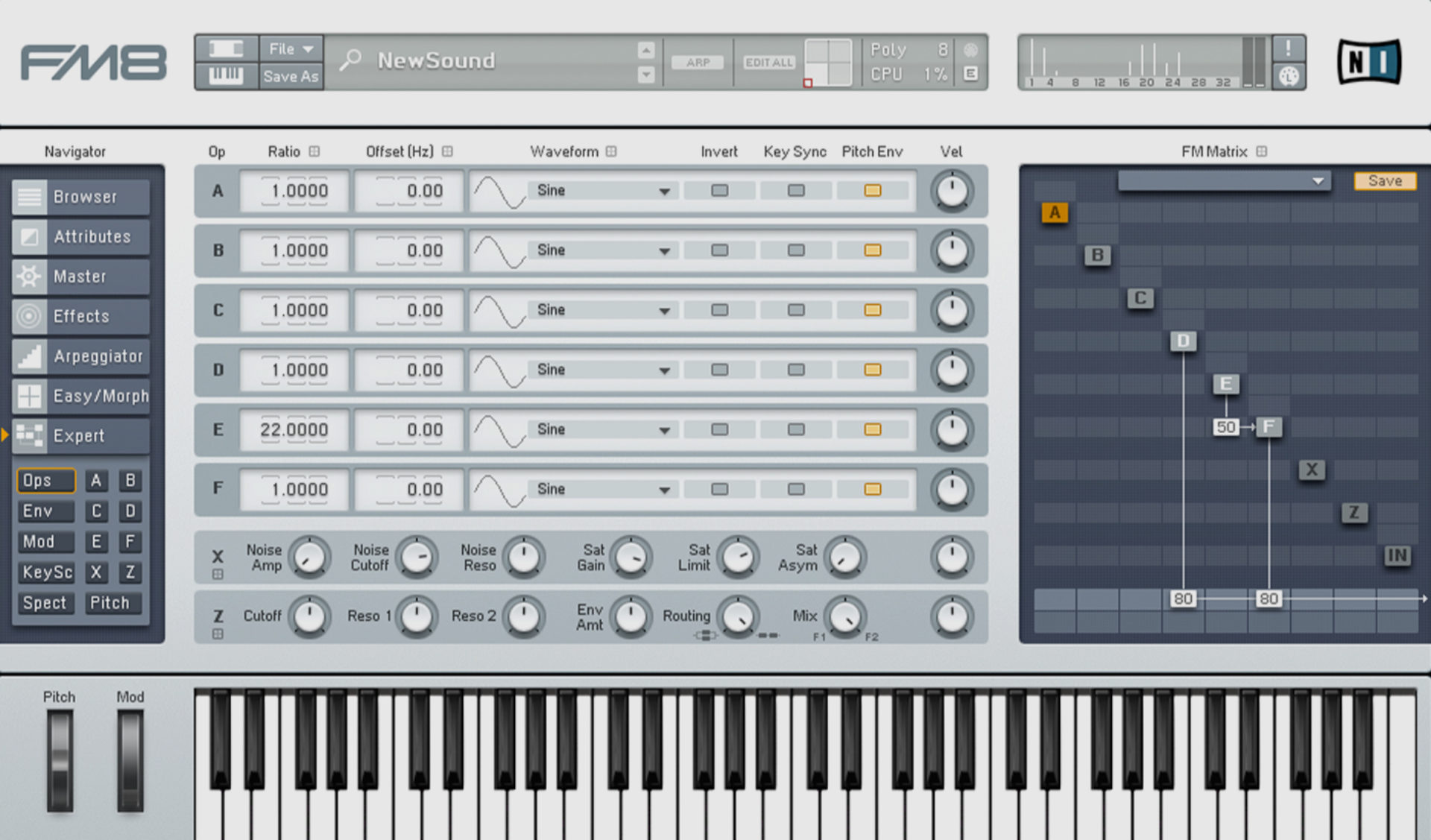1431x840 pixels.
Task: Click the search magnifier next to NewSound
Action: 350,60
